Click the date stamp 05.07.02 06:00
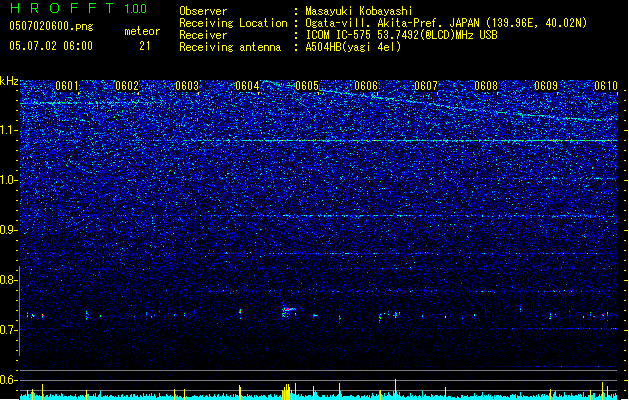The image size is (629, 400). pos(51,46)
